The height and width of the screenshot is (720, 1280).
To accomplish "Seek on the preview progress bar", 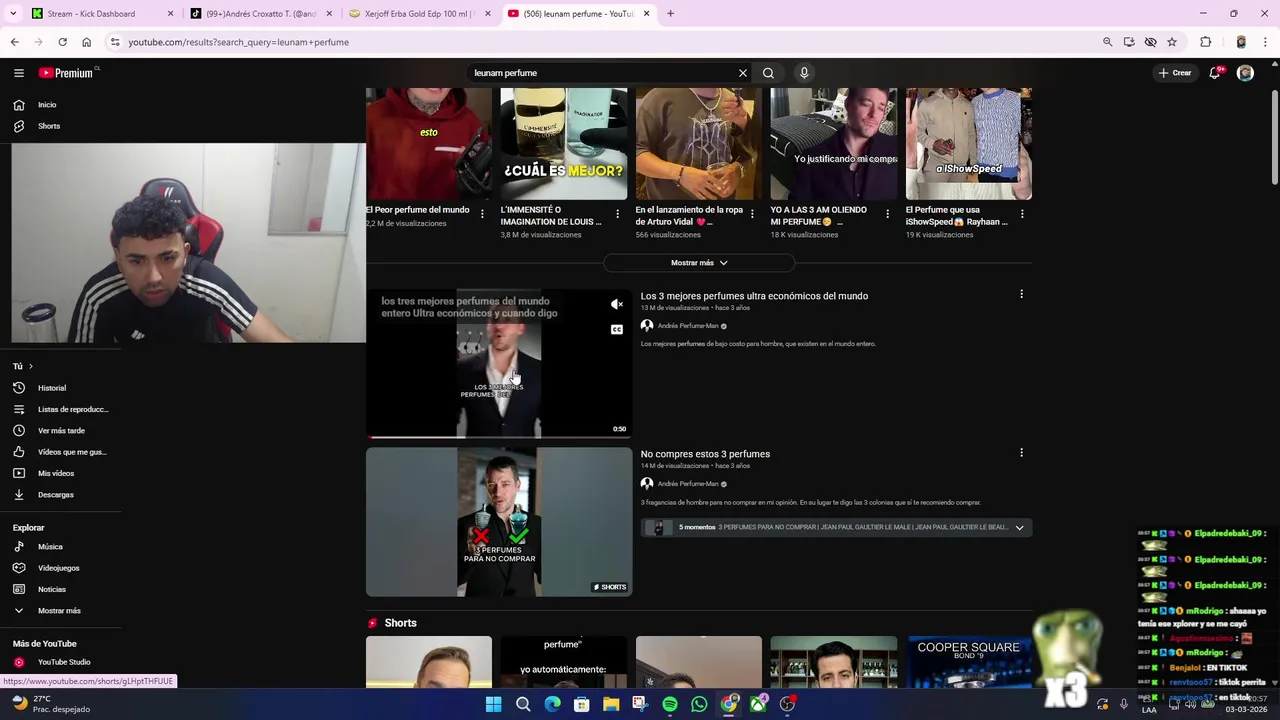I will (499, 437).
